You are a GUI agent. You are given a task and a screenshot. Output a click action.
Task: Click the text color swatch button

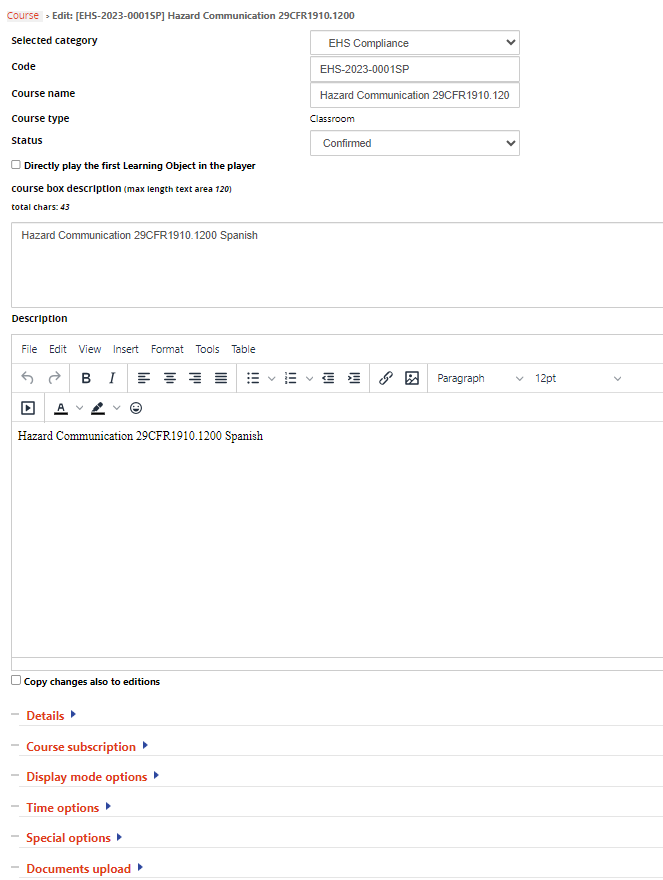click(61, 408)
